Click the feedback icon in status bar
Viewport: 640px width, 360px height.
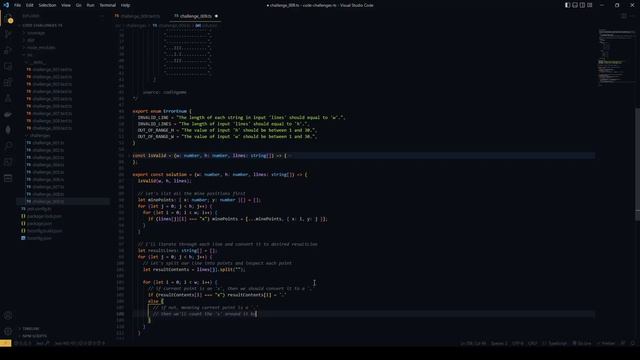[x=623, y=343]
